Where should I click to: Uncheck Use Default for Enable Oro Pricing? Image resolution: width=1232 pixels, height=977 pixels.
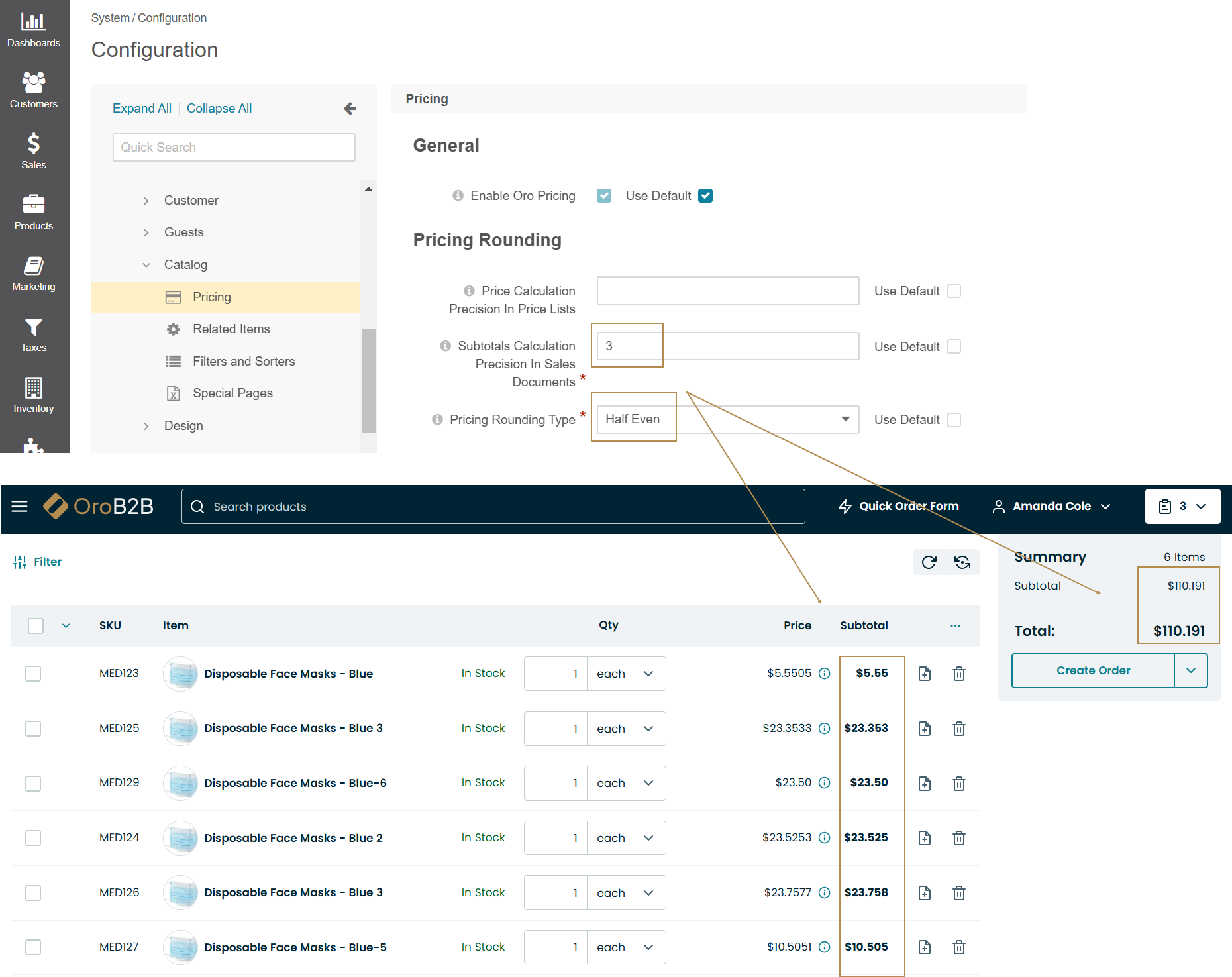[x=705, y=196]
